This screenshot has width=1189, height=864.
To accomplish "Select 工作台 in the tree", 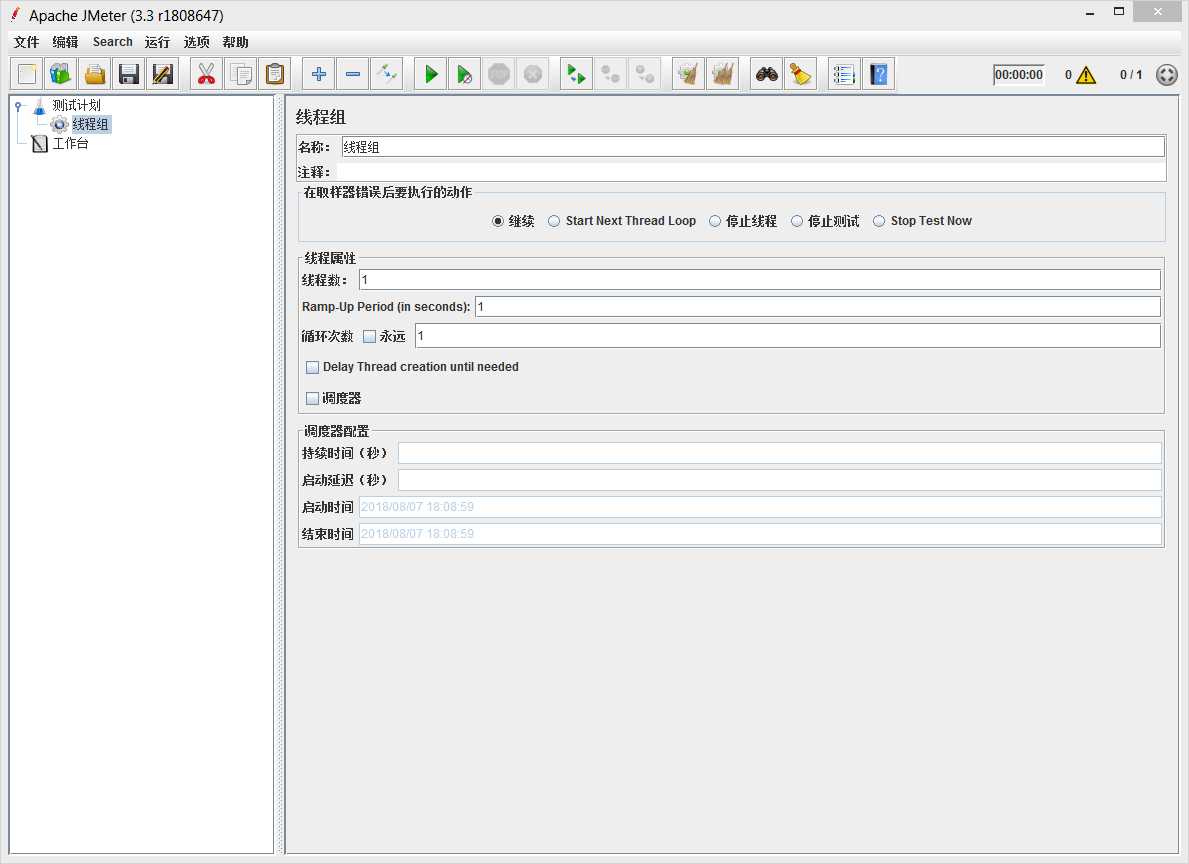I will click(x=71, y=143).
